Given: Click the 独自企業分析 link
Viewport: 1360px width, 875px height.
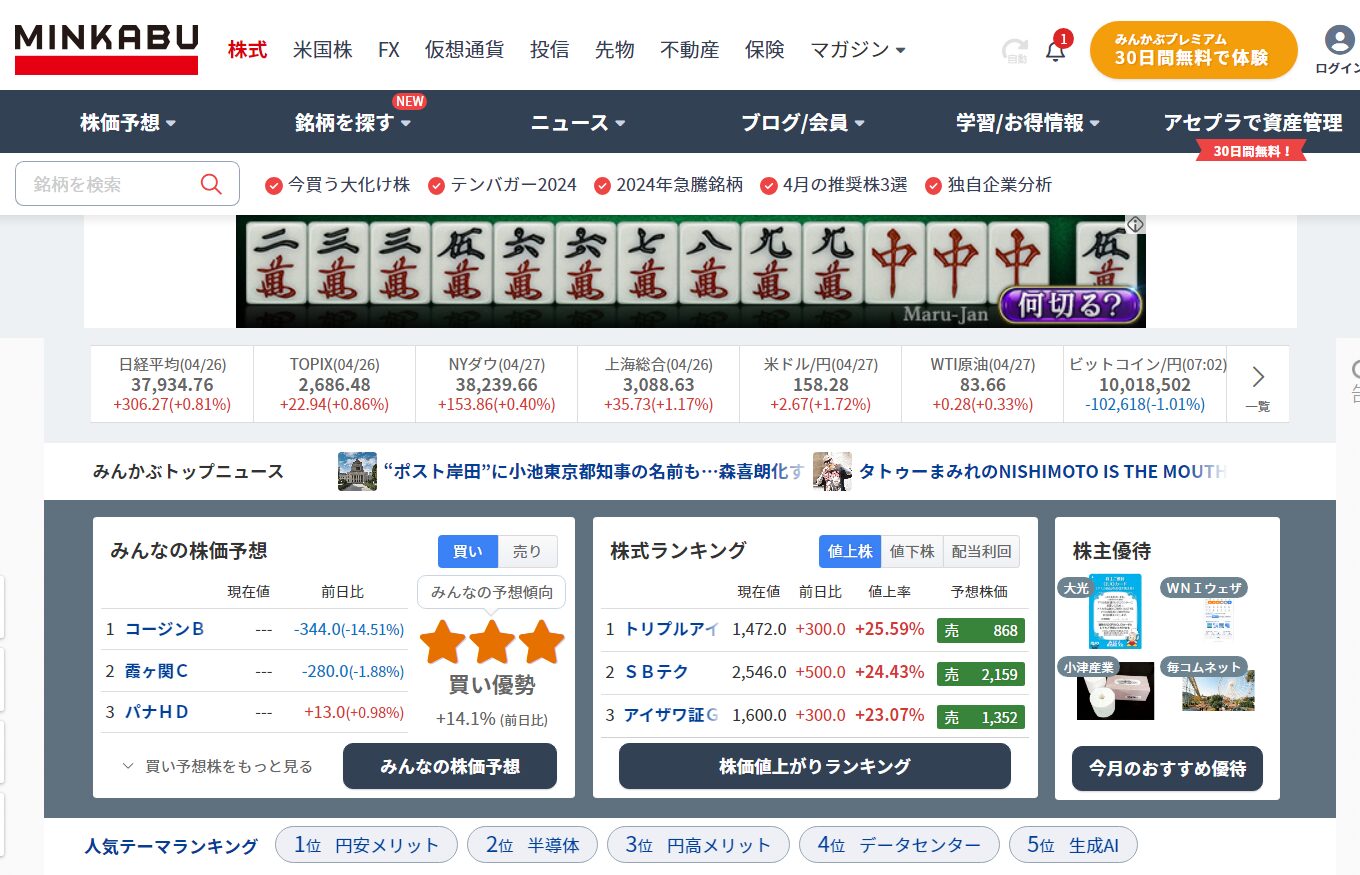Looking at the screenshot, I should point(988,185).
